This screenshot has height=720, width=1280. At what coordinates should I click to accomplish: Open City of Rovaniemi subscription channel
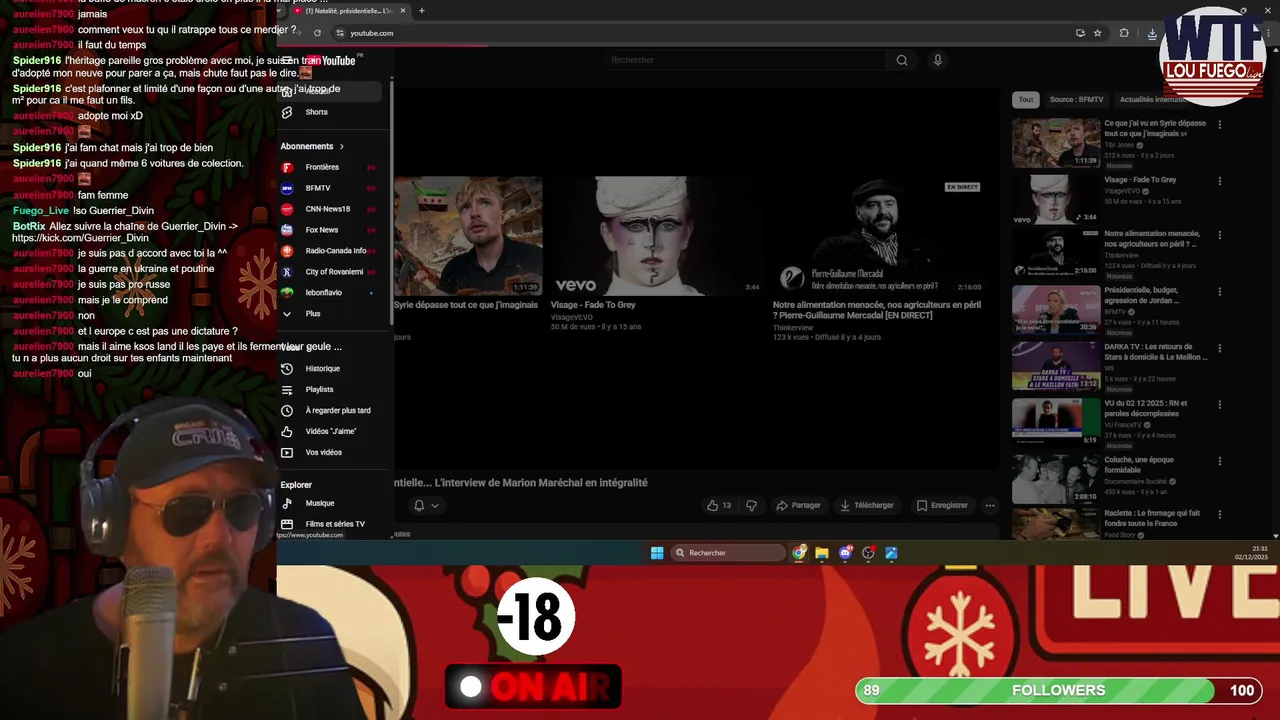pyautogui.click(x=328, y=272)
